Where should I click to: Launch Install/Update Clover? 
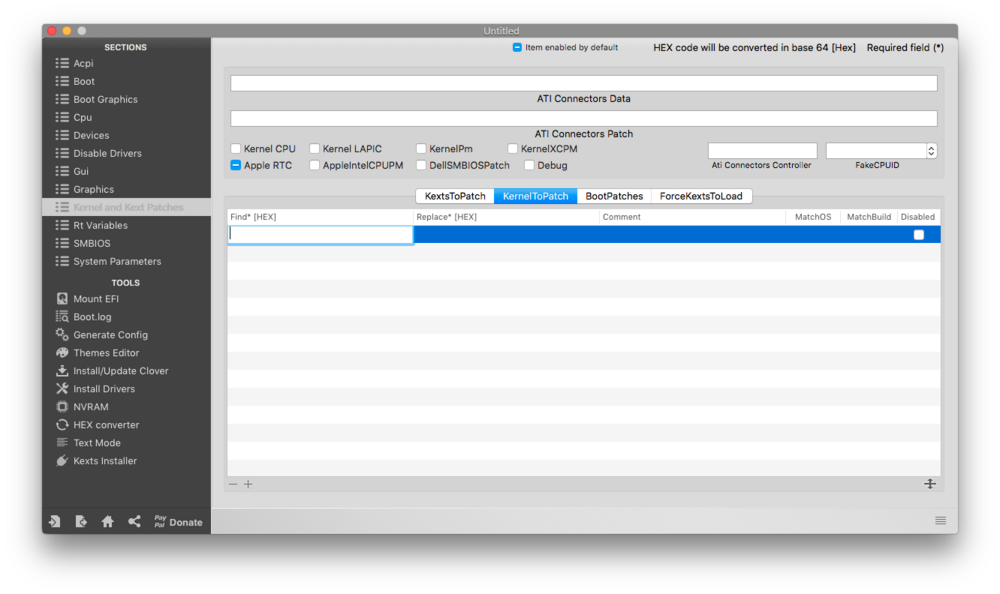pos(120,371)
